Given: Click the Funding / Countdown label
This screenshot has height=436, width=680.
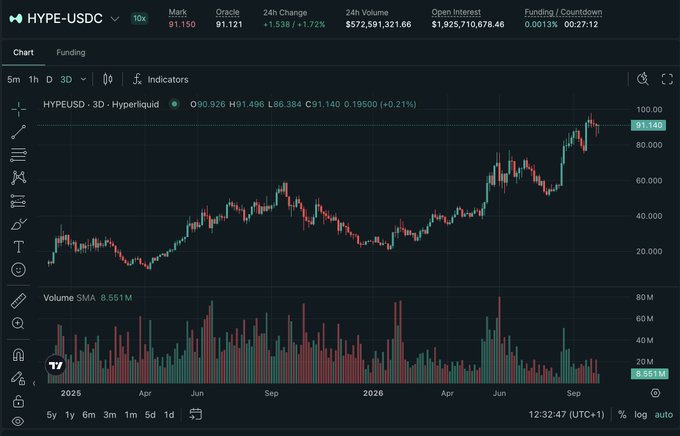Looking at the screenshot, I should click(563, 12).
